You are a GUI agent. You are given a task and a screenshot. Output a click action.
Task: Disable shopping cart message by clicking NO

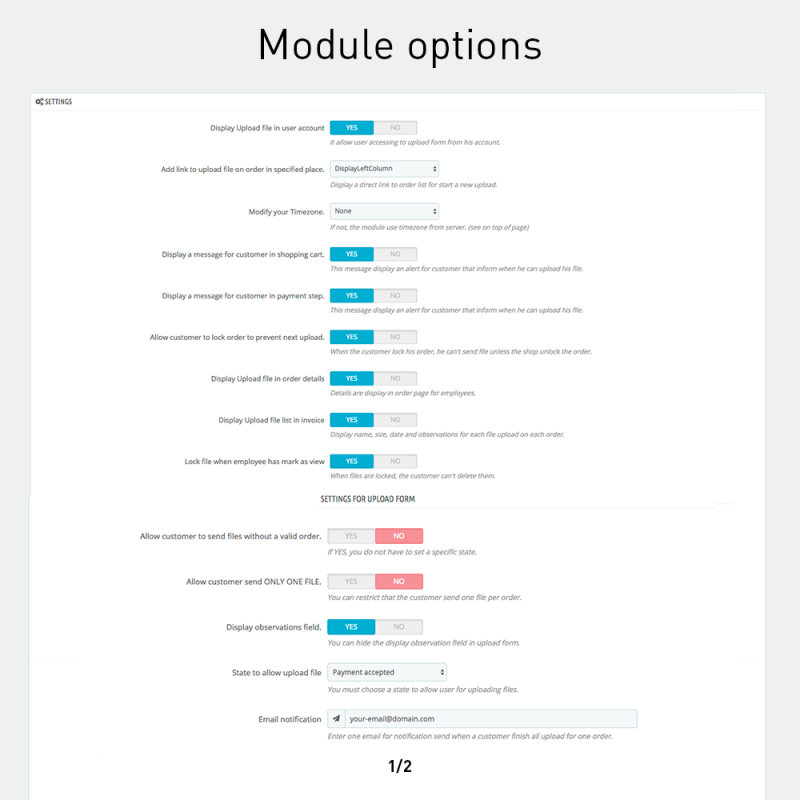pos(395,254)
